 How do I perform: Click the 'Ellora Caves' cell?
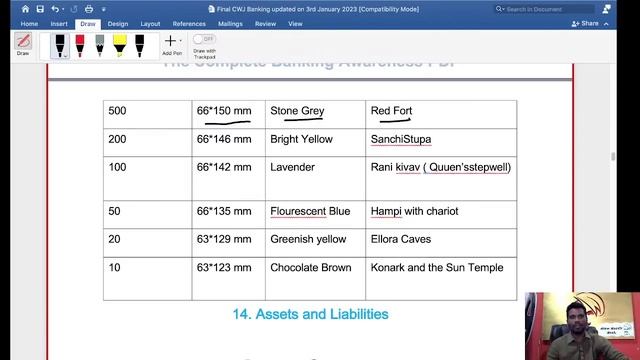[441, 243]
